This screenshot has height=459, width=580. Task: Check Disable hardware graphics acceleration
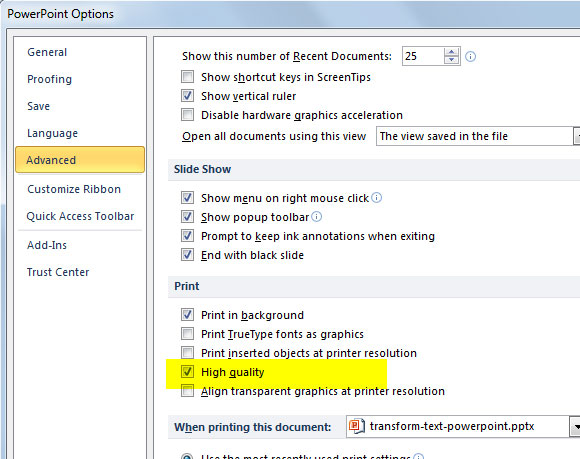(x=187, y=114)
